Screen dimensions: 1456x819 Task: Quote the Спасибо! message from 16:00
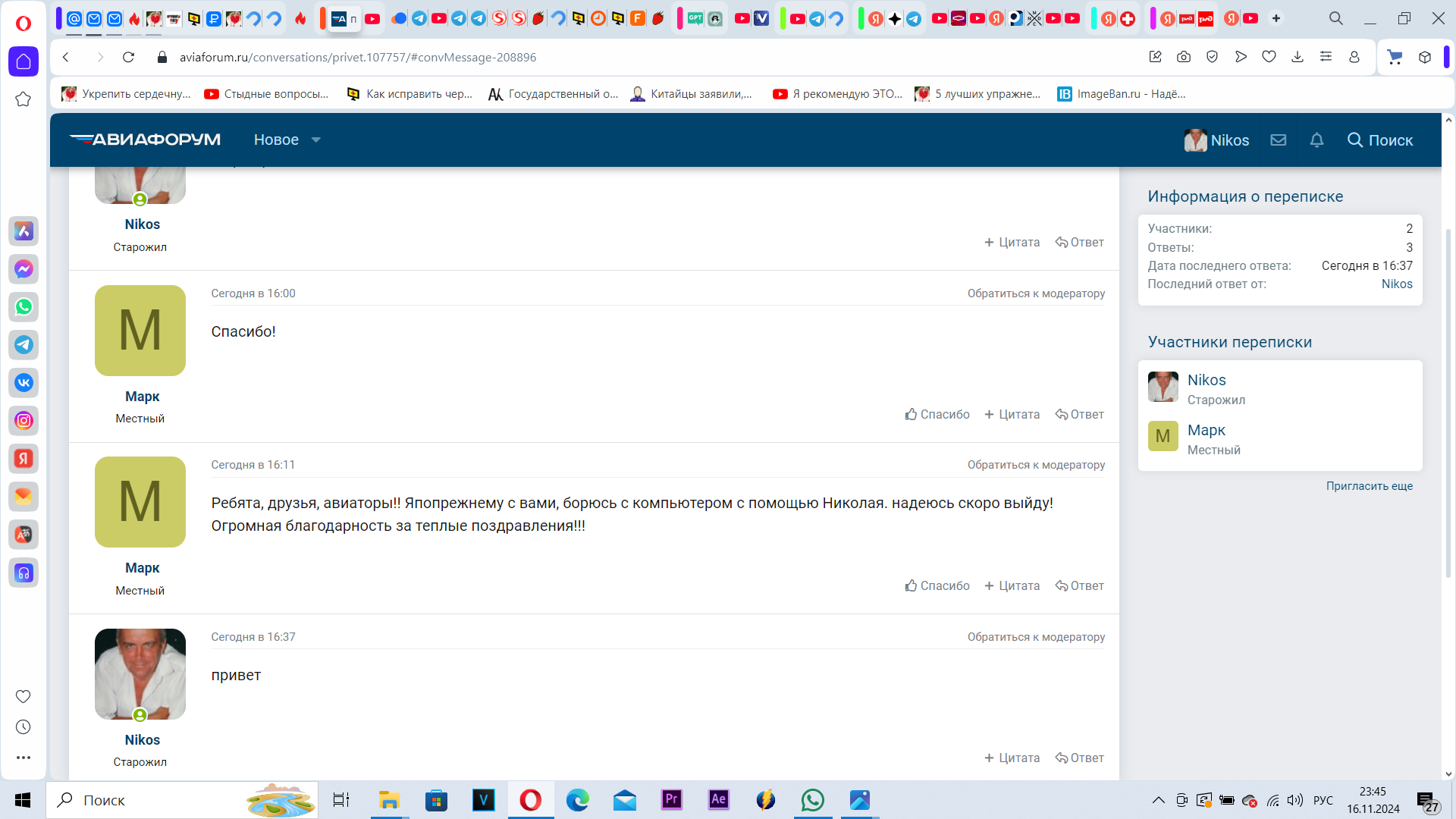[x=1012, y=414]
